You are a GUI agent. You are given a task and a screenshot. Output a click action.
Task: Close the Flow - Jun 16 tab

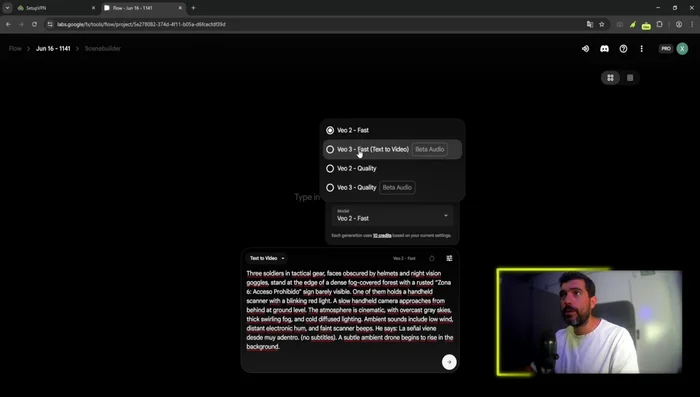click(x=180, y=8)
